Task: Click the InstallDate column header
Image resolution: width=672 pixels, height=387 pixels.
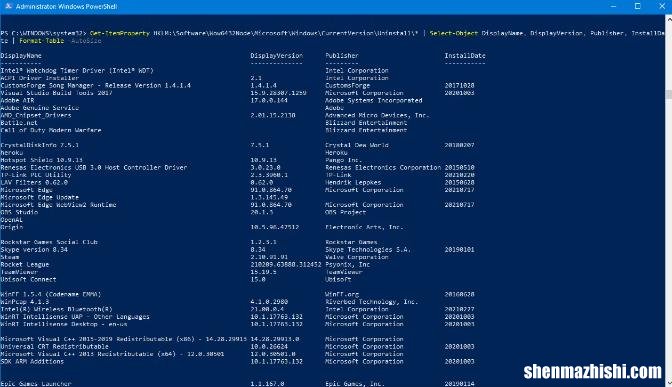Action: point(465,56)
